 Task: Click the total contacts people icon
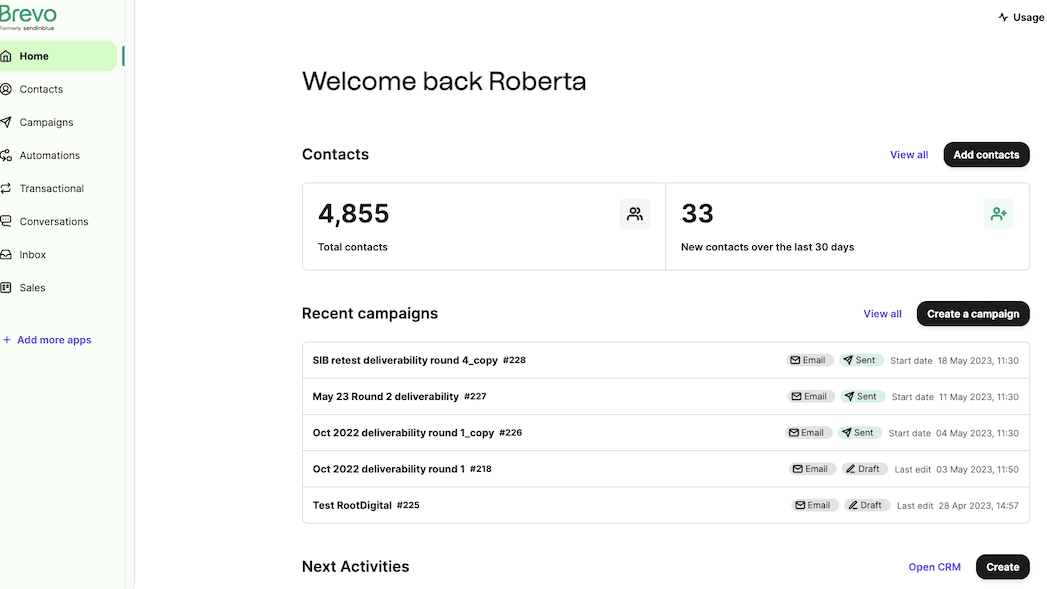[634, 214]
